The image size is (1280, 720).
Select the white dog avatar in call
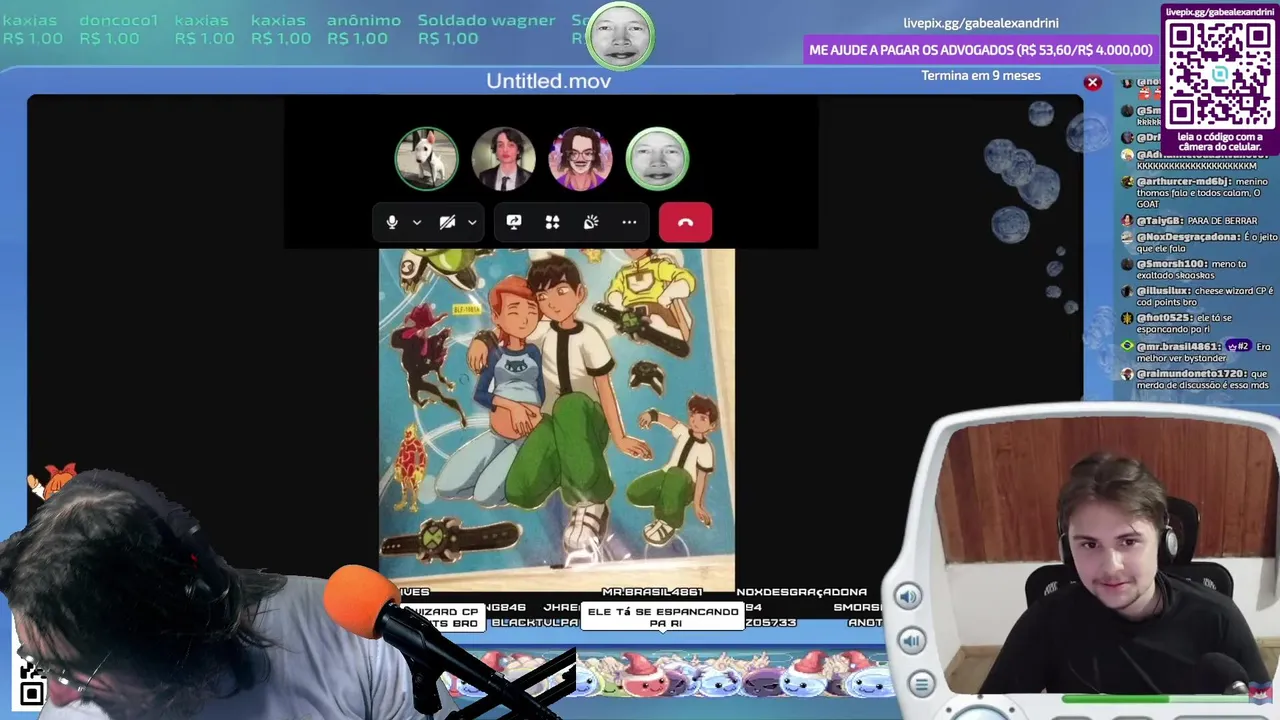[x=427, y=158]
